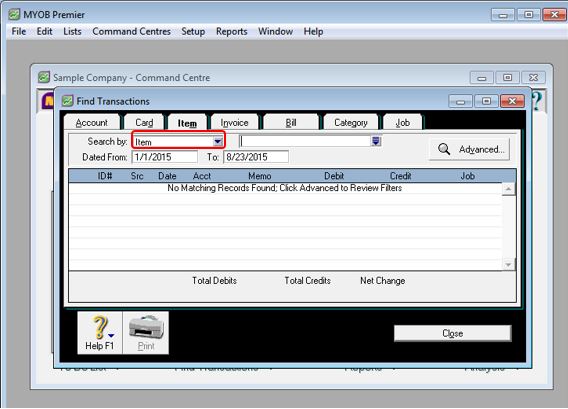568x409 pixels.
Task: Click the Find Transactions window icon
Action: tap(67, 101)
